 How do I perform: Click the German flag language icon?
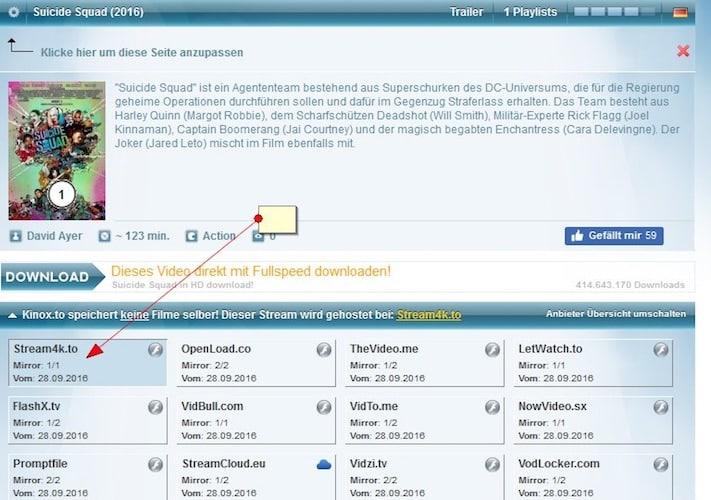681,12
